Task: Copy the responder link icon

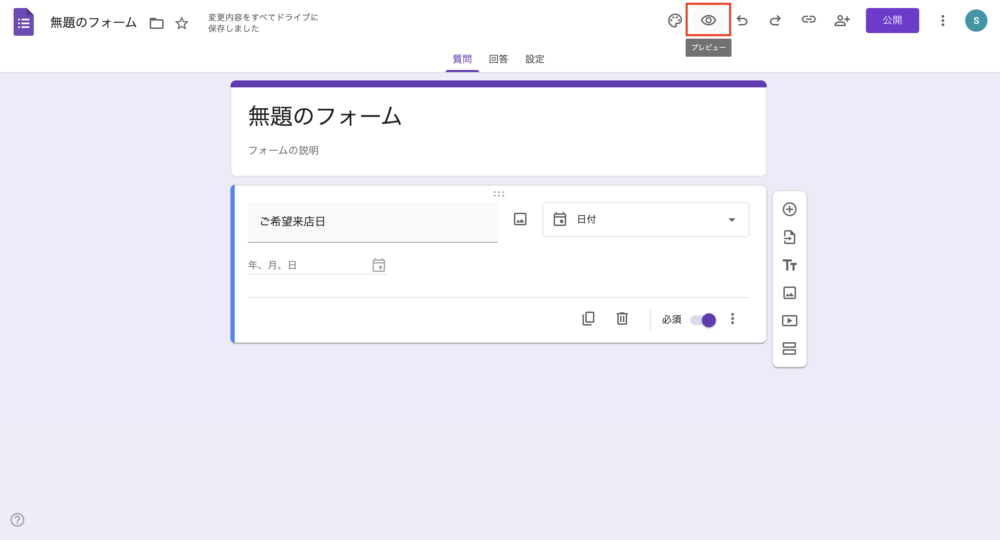Action: (809, 20)
